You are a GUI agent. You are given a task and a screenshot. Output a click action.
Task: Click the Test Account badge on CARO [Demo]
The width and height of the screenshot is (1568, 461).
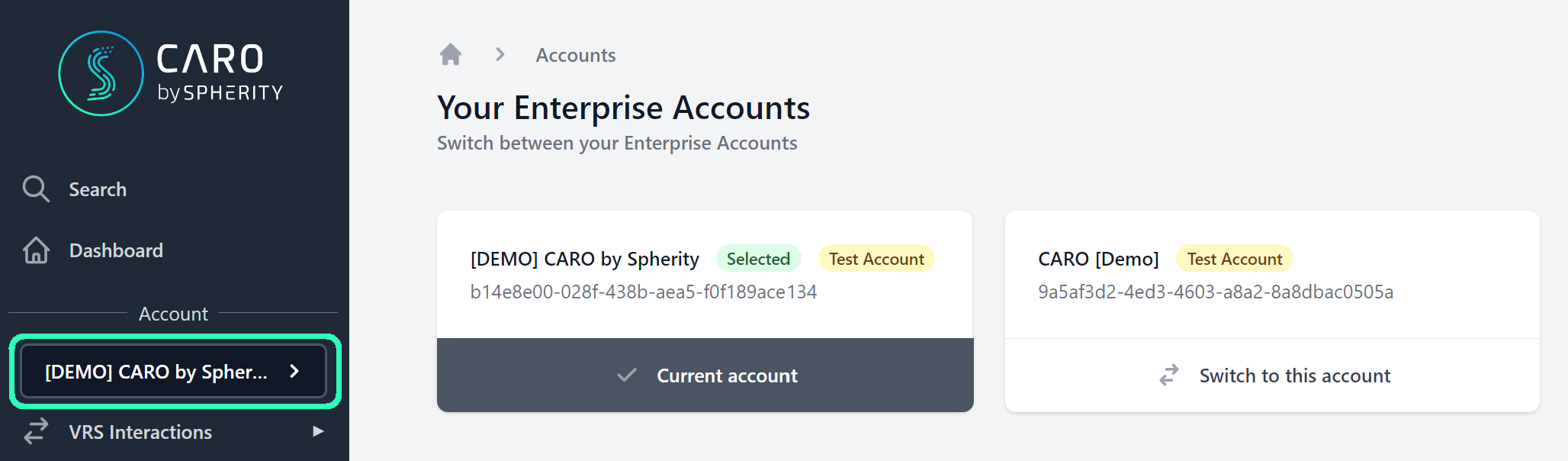coord(1233,259)
